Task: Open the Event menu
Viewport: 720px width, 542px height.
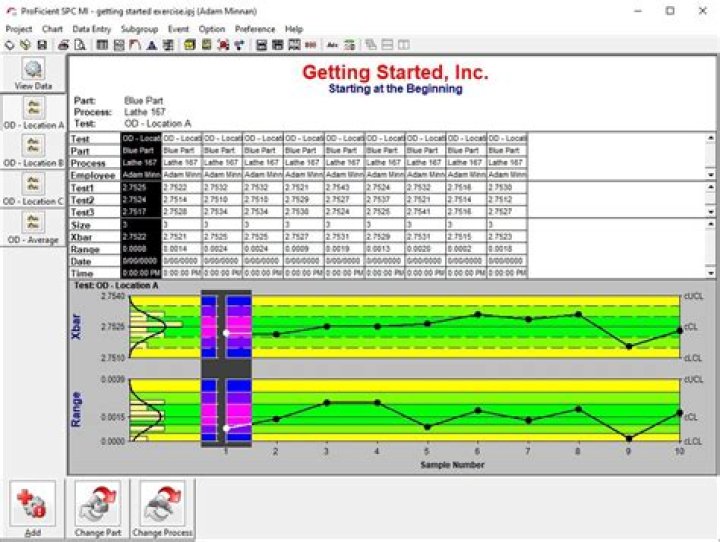Action: coord(178,29)
